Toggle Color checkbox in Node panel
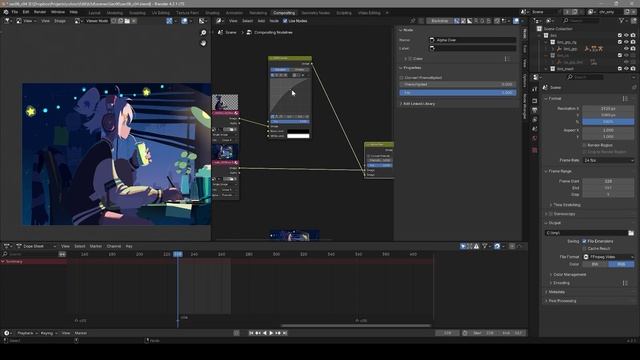 click(x=410, y=59)
